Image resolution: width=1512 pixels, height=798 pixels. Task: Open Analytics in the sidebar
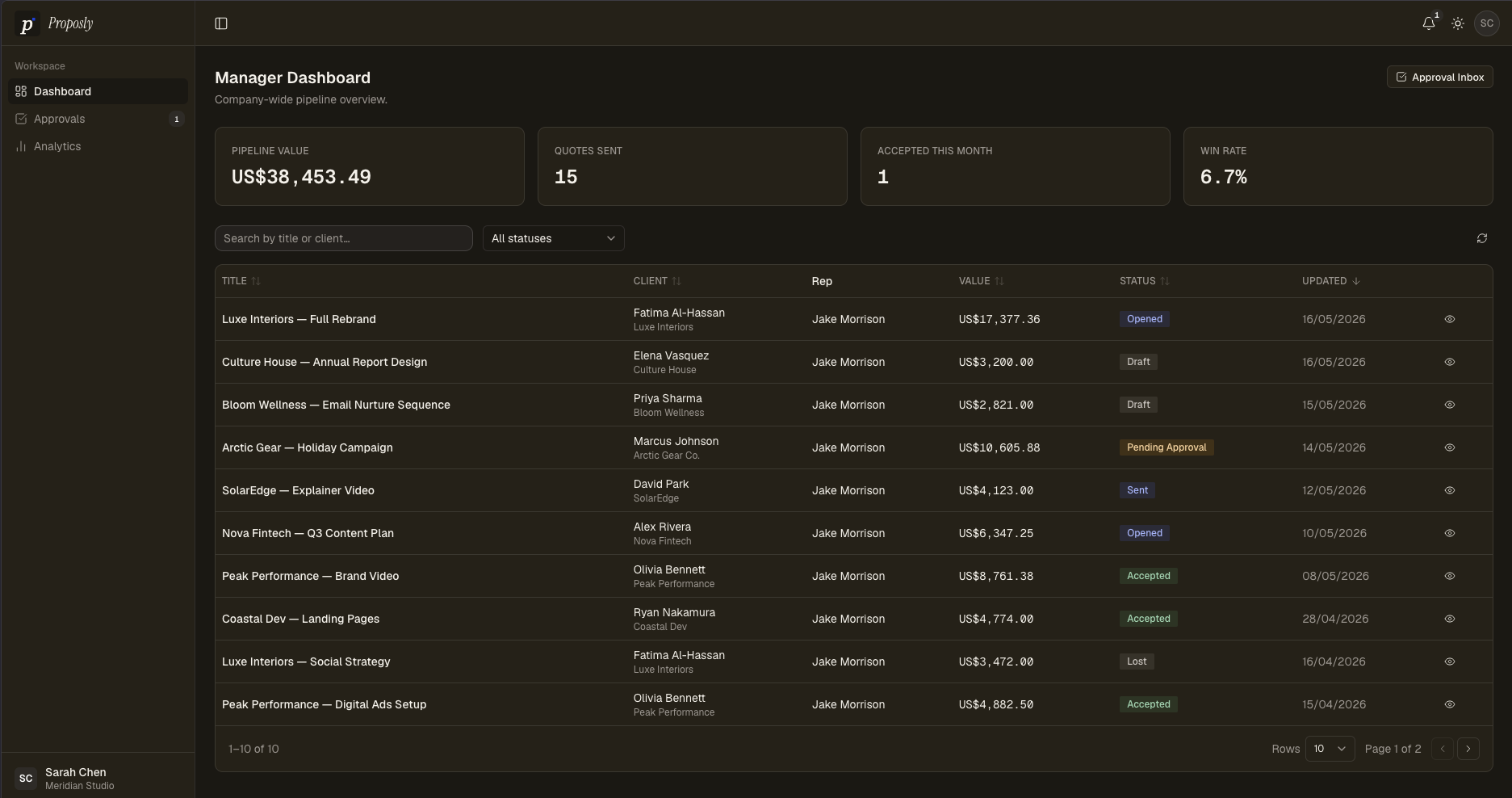point(98,146)
